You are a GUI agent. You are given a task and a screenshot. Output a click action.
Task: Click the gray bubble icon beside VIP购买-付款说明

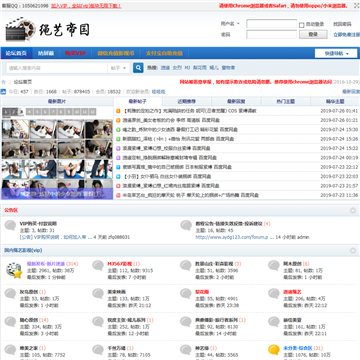[10, 226]
